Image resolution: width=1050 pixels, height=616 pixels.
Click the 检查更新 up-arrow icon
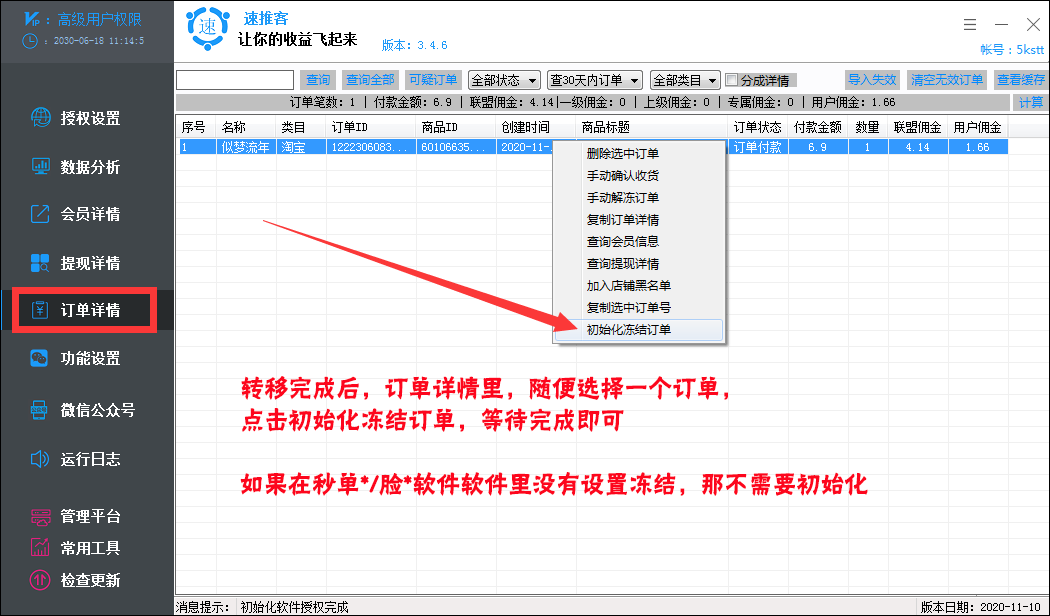pyautogui.click(x=40, y=580)
